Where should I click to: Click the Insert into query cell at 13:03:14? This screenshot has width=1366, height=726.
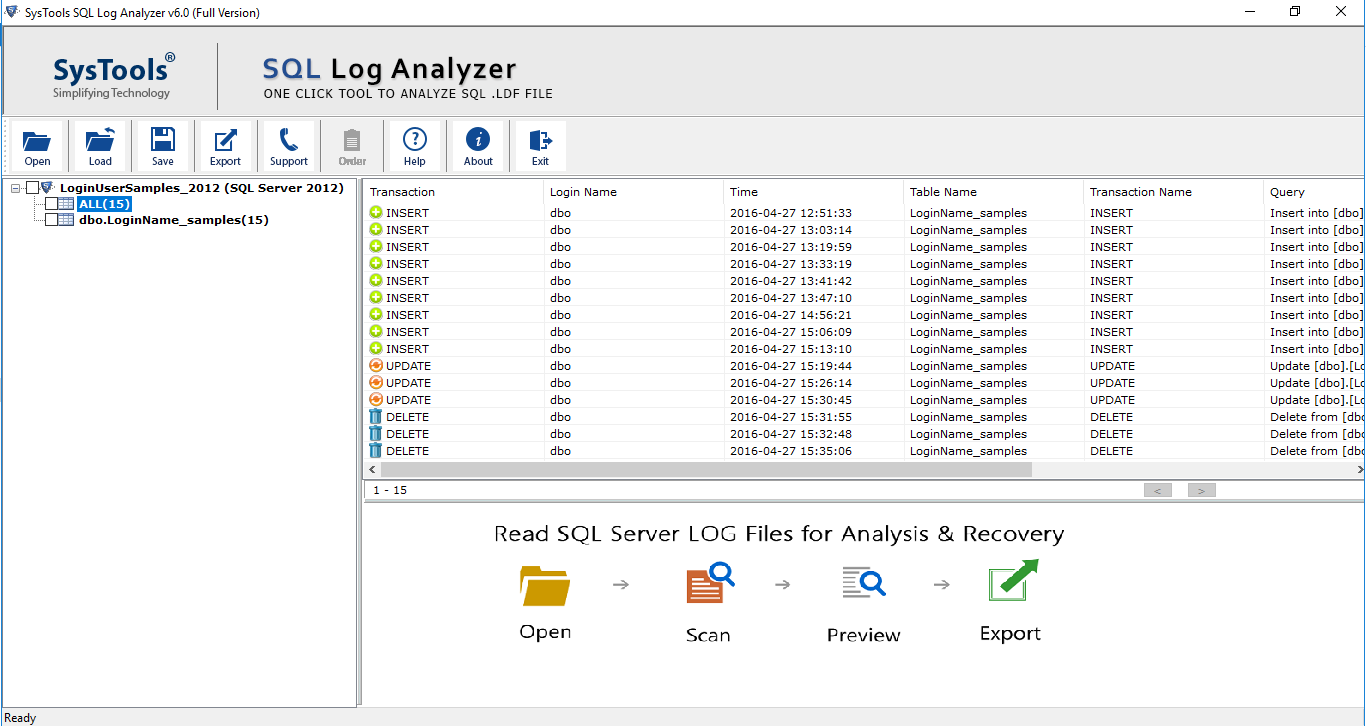(x=1316, y=230)
